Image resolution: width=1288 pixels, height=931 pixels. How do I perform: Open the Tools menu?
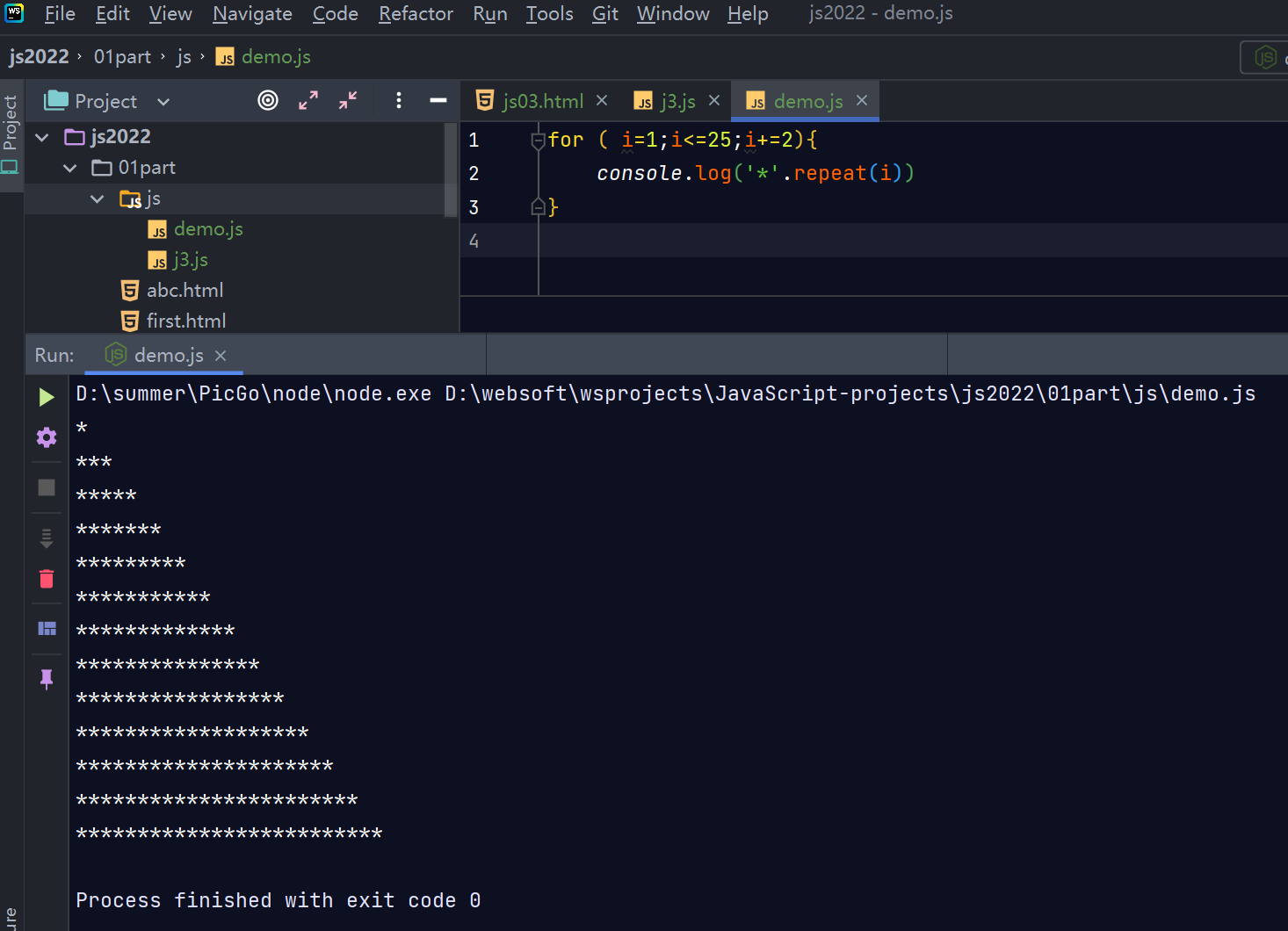point(549,13)
